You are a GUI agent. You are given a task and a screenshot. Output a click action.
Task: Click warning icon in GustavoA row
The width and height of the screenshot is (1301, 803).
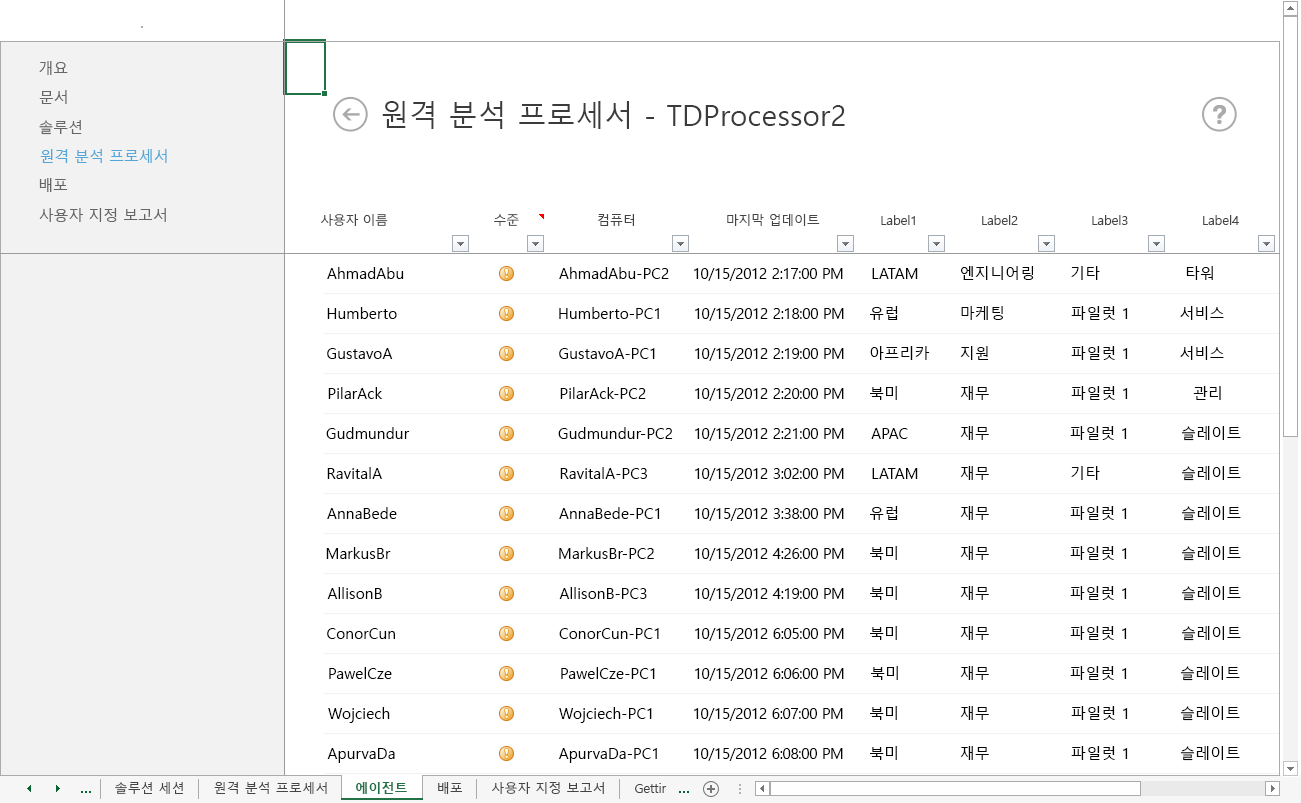(x=506, y=353)
